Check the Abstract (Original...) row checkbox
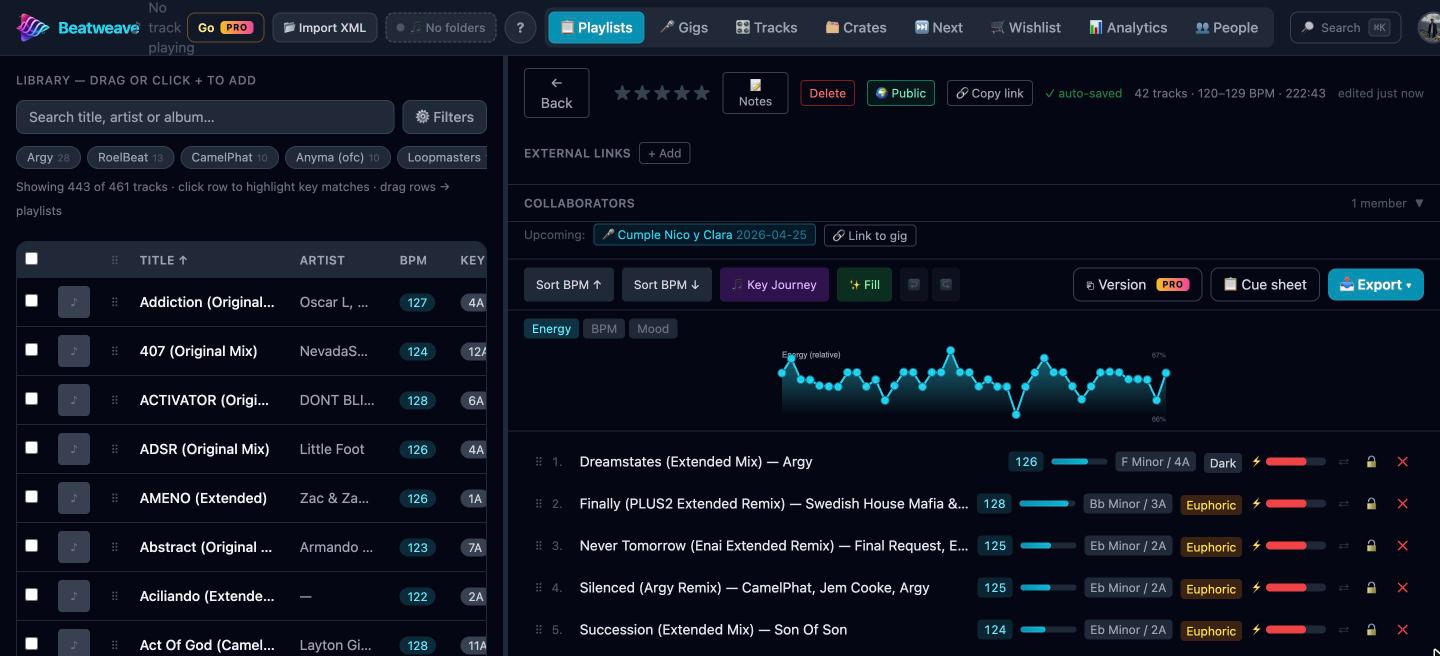Image resolution: width=1440 pixels, height=656 pixels. tap(31, 546)
